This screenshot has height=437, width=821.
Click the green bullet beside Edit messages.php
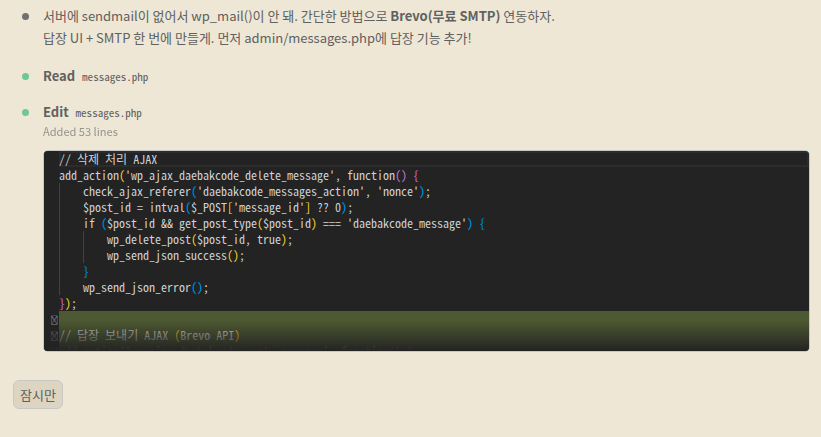26,112
